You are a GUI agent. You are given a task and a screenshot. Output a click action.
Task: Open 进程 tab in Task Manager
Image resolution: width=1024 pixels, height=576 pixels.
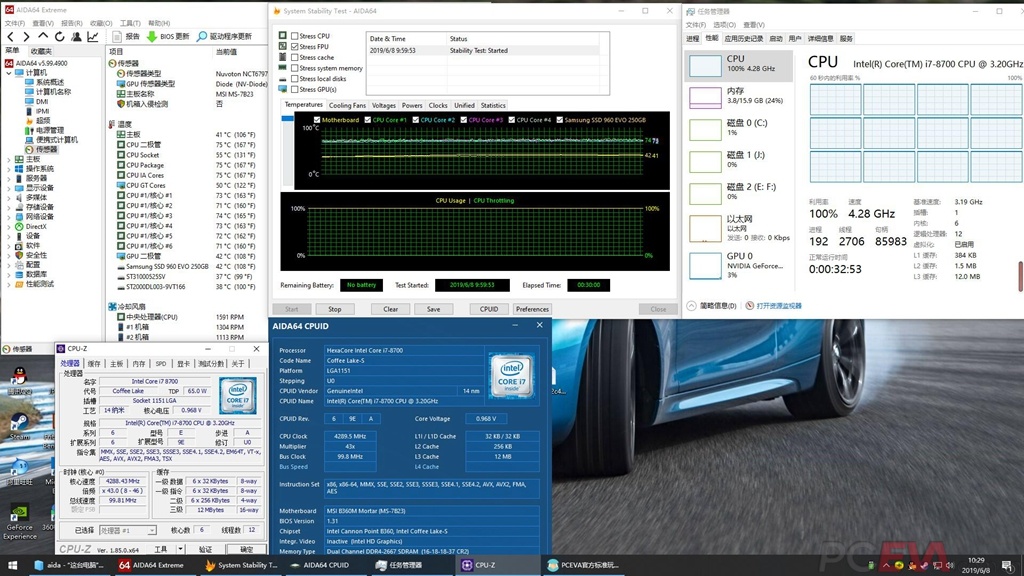693,39
